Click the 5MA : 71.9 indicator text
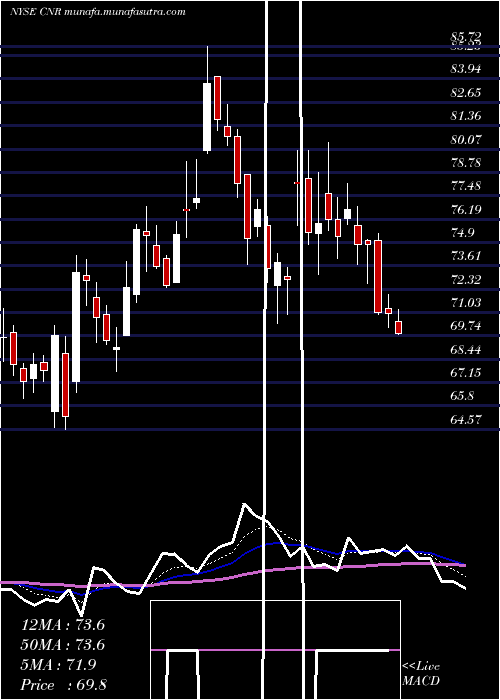This screenshot has width=500, height=700. 58,665
